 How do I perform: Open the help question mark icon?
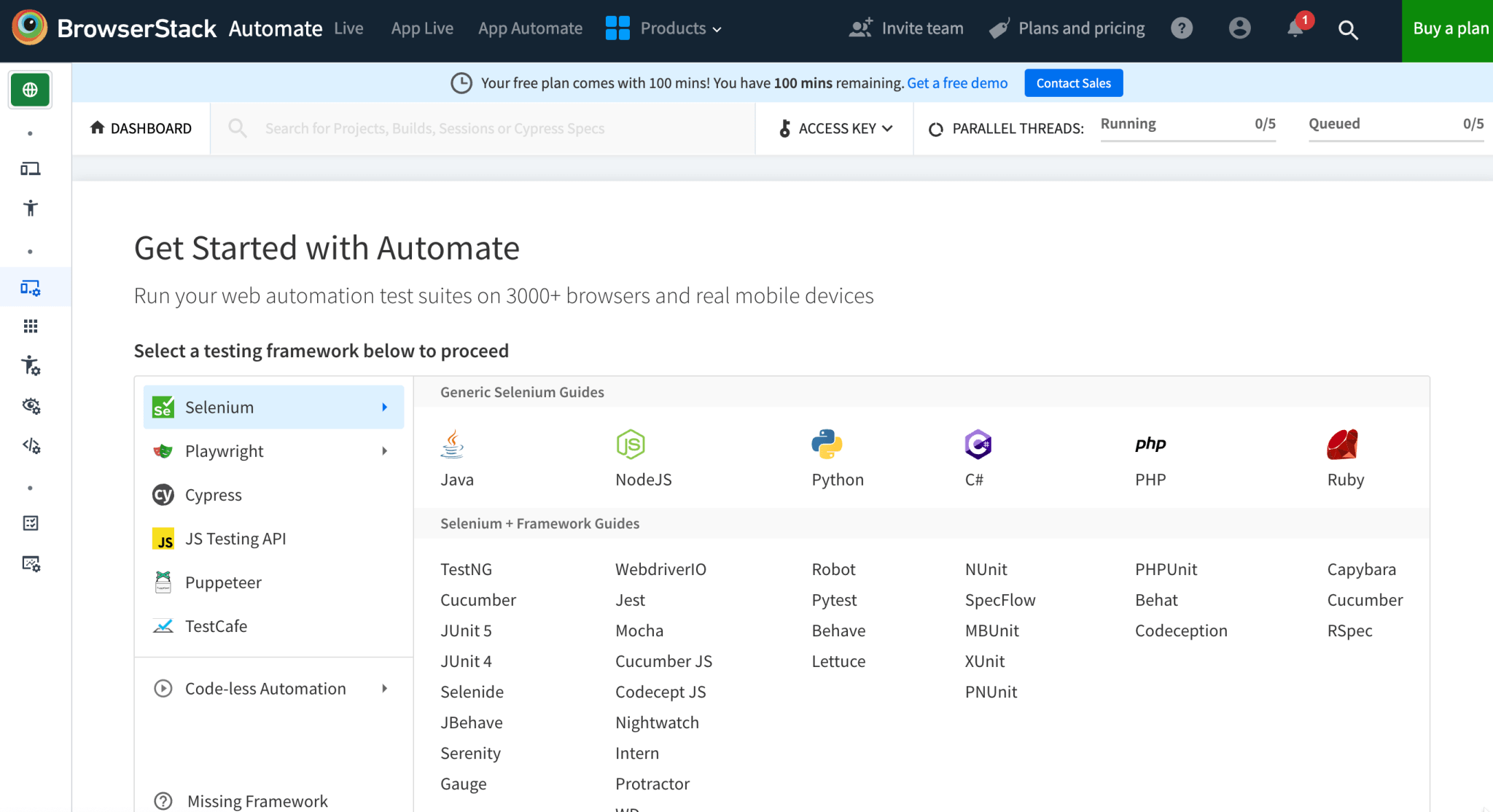point(1182,28)
